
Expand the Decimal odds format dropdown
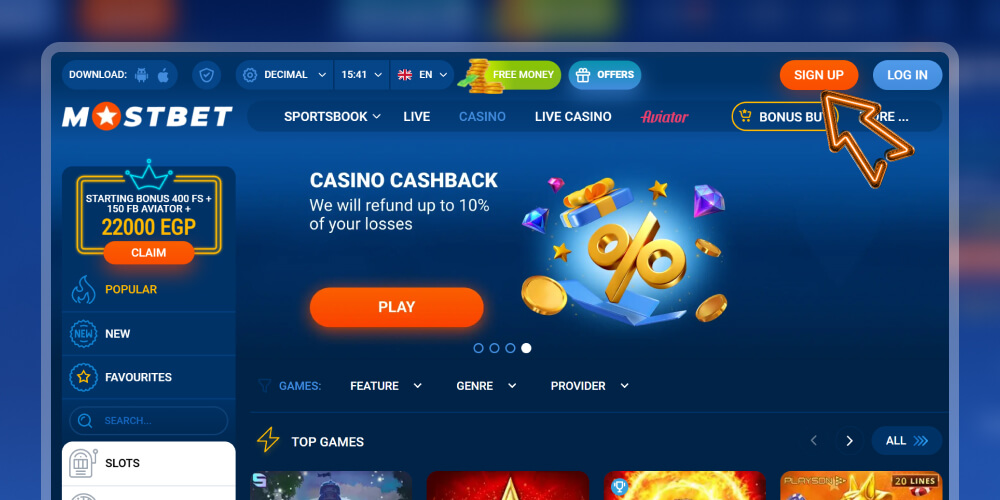coord(285,75)
